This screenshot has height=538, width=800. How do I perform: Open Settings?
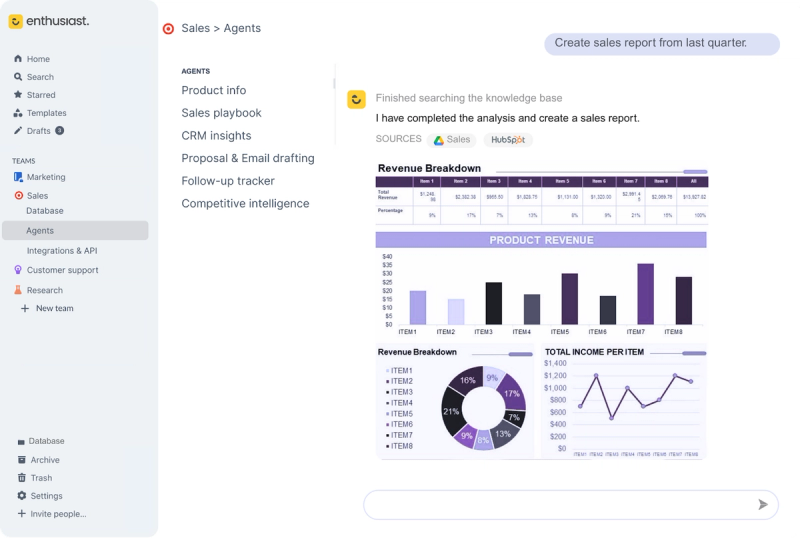[46, 496]
